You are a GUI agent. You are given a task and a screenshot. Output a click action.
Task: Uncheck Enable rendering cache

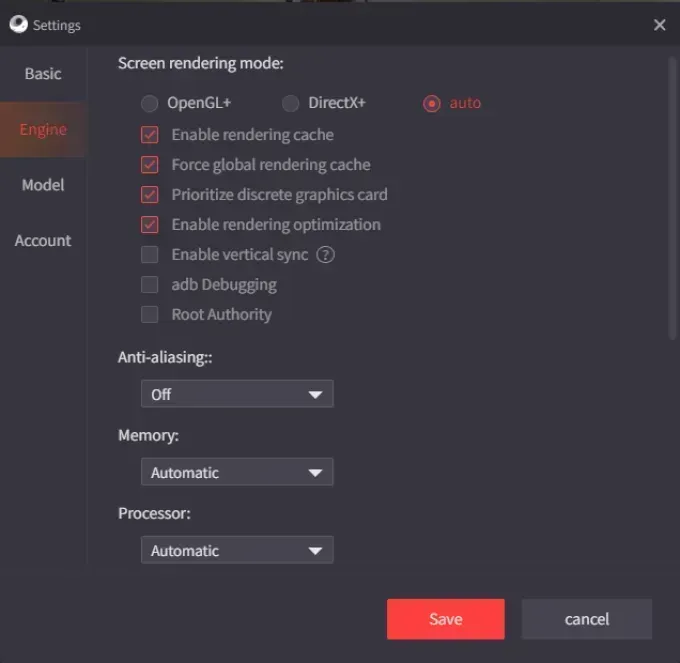[150, 135]
